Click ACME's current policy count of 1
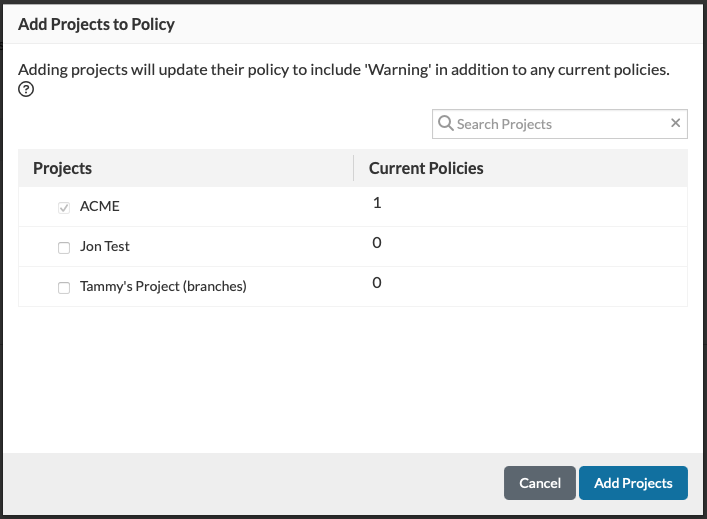 pos(377,203)
